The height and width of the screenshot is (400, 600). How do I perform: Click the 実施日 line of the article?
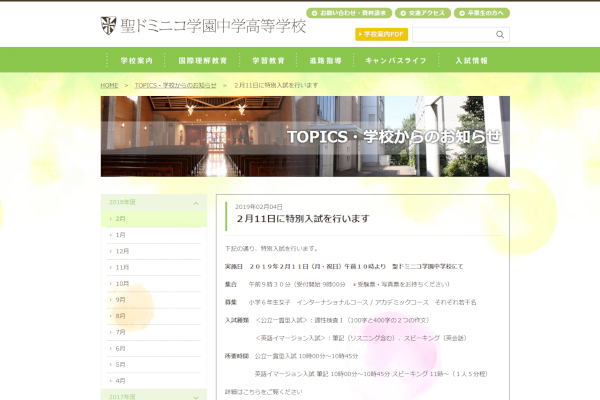344,266
